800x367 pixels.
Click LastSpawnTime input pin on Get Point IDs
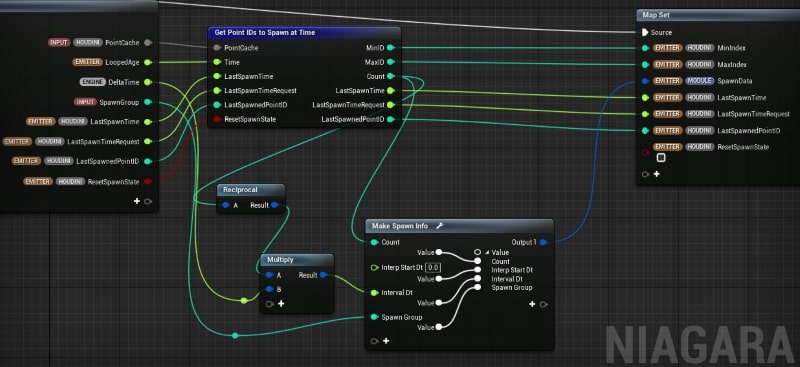pyautogui.click(x=217, y=76)
